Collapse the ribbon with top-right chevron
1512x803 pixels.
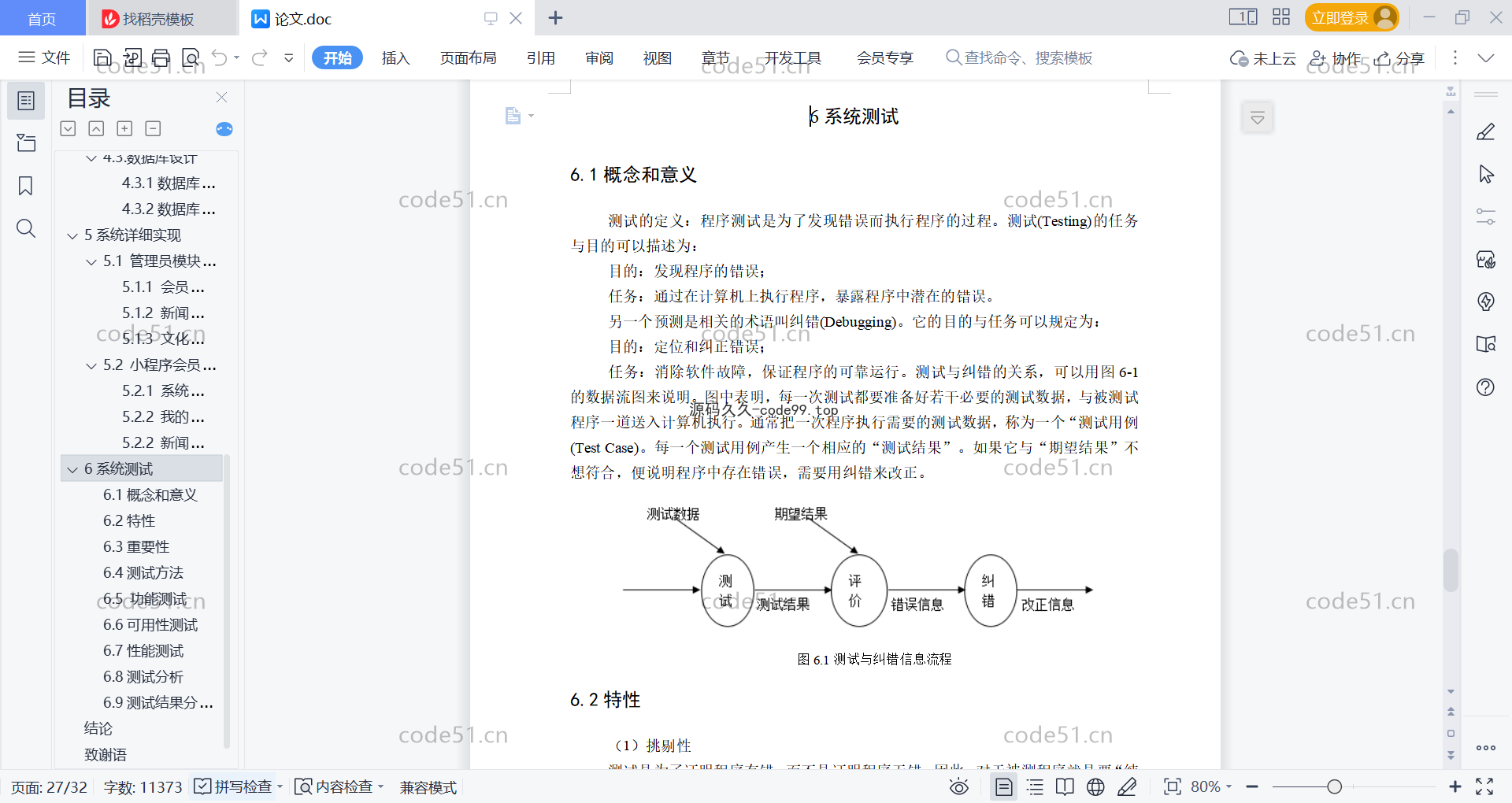coord(1486,57)
